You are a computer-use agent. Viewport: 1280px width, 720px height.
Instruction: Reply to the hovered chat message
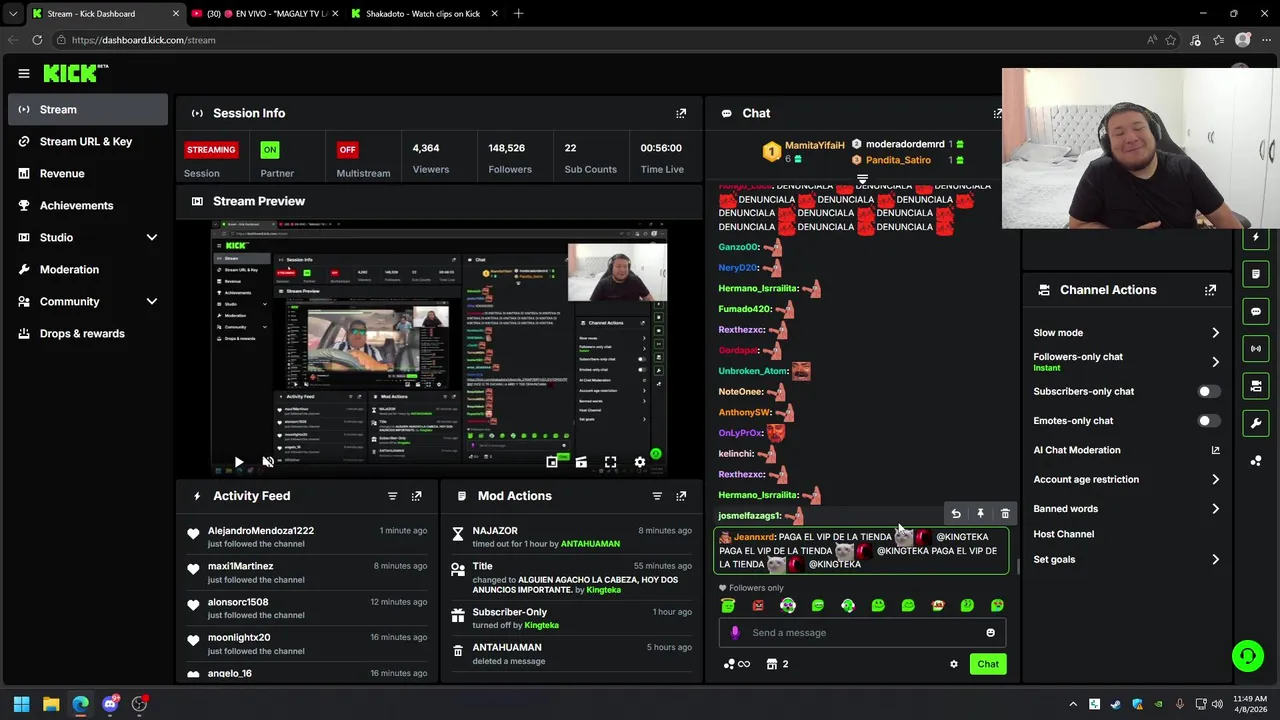pyautogui.click(x=956, y=514)
